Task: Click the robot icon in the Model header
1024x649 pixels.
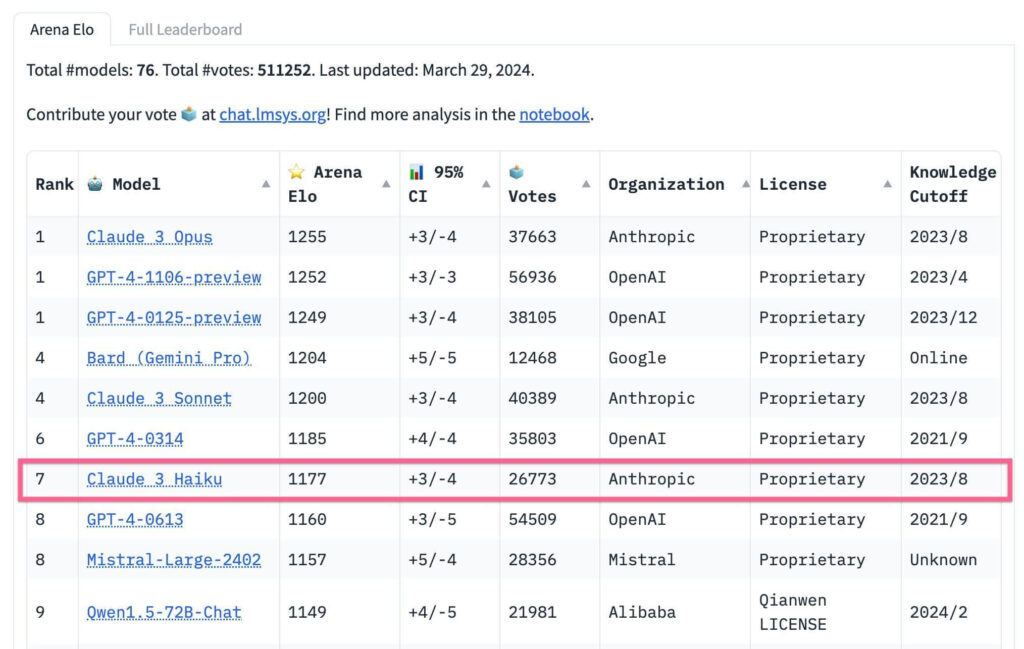Action: pos(96,184)
